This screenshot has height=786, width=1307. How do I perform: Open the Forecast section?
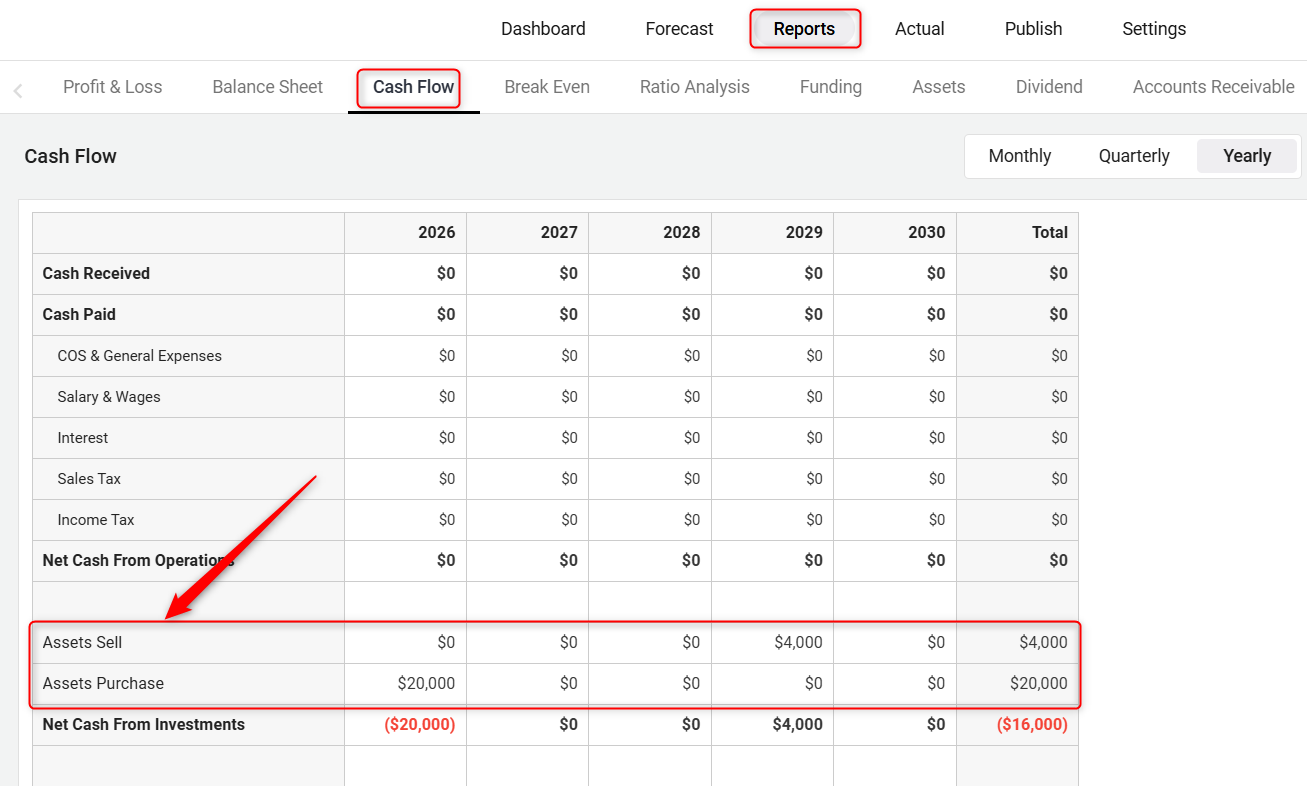pyautogui.click(x=679, y=29)
